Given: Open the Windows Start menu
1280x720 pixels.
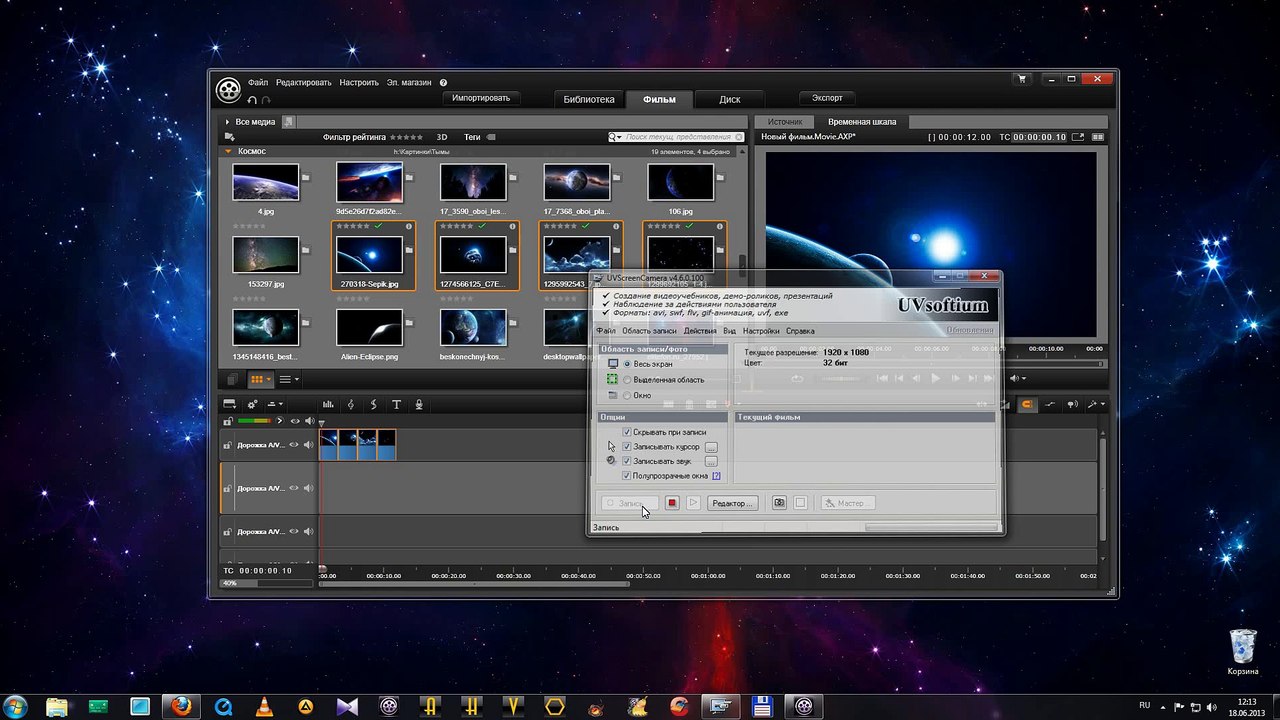Looking at the screenshot, I should (x=16, y=706).
